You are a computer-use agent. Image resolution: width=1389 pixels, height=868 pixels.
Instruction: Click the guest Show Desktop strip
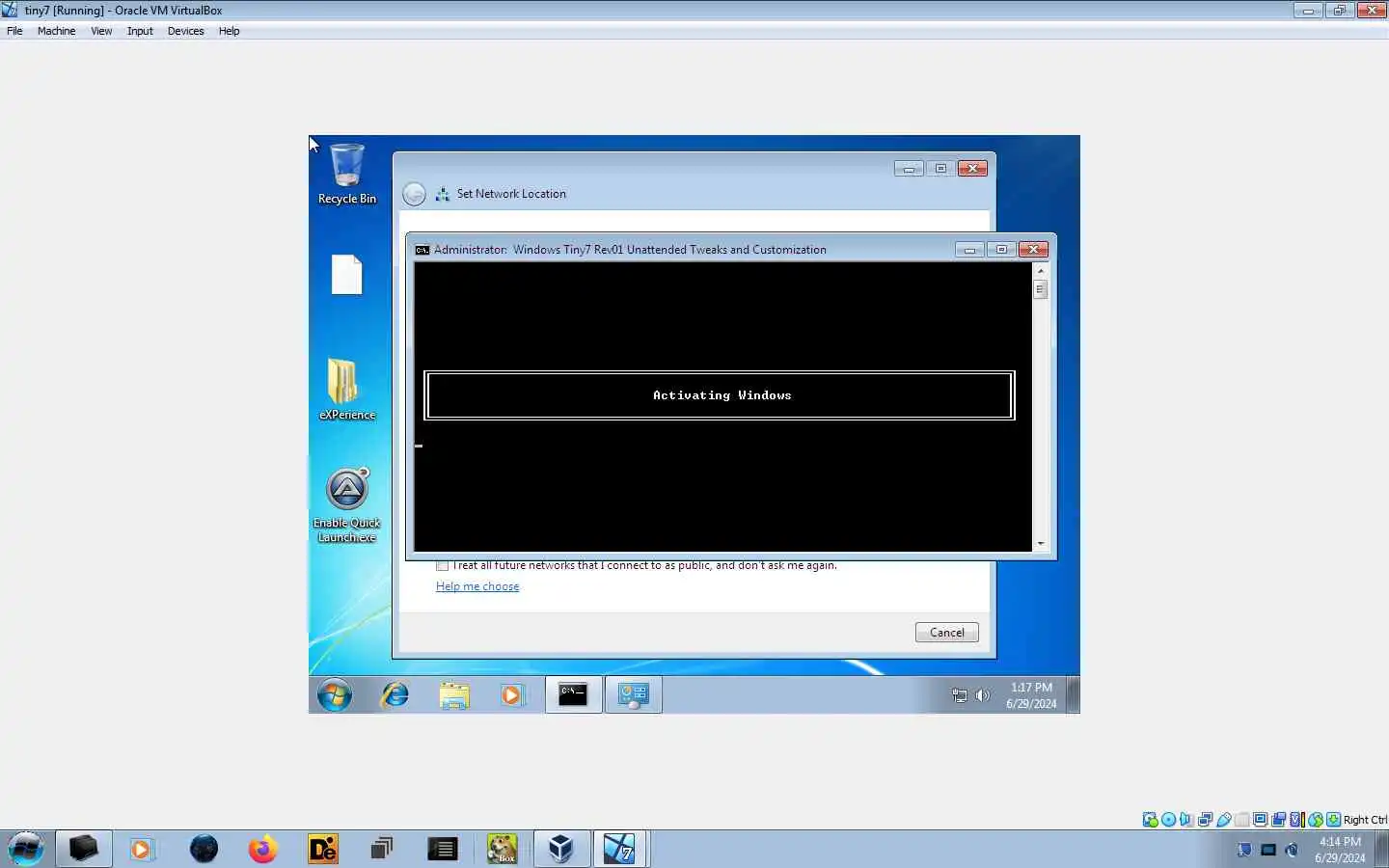1073,694
